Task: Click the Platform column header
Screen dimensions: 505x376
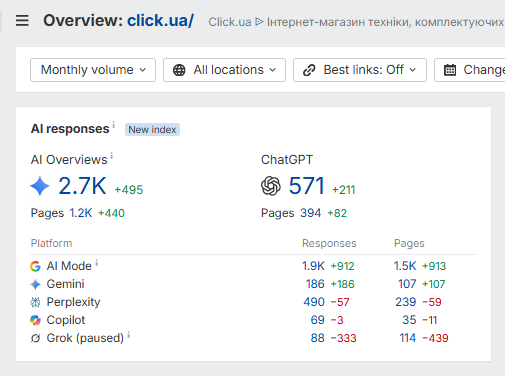Action: coord(51,243)
